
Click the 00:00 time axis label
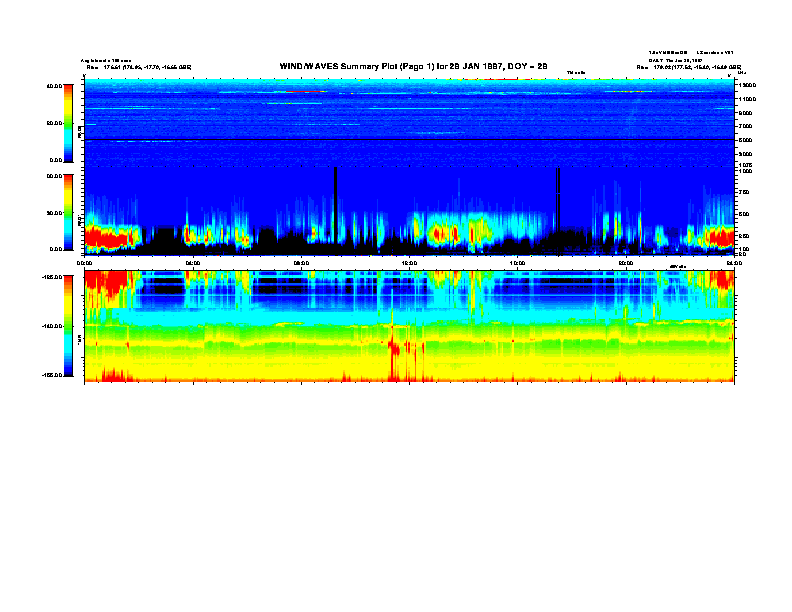click(x=85, y=263)
